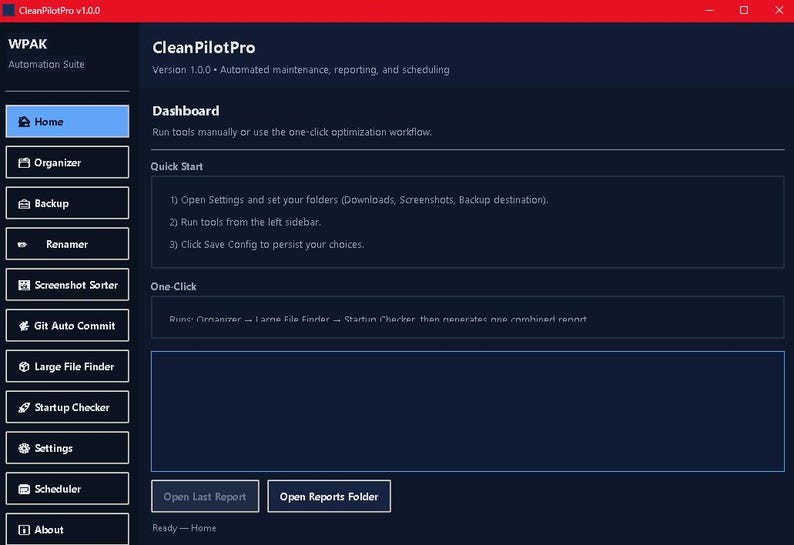This screenshot has width=794, height=545.
Task: Click the Quick Start instructions panel
Action: (x=467, y=222)
